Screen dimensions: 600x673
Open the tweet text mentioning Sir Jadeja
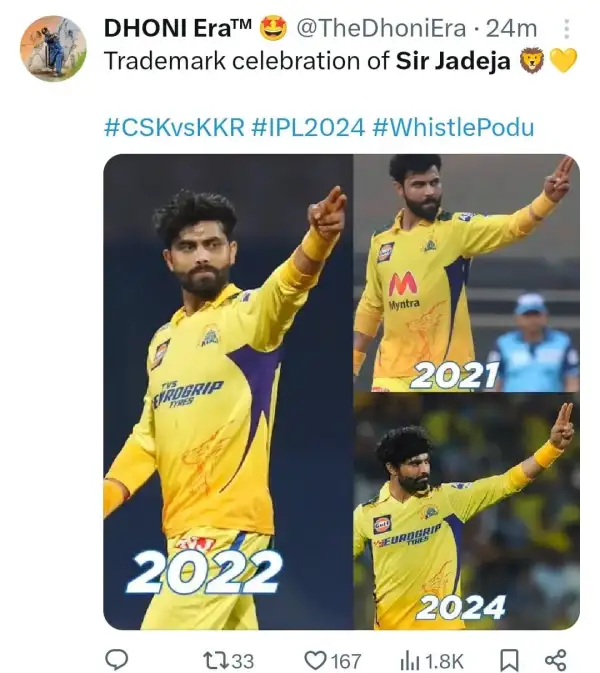(307, 61)
